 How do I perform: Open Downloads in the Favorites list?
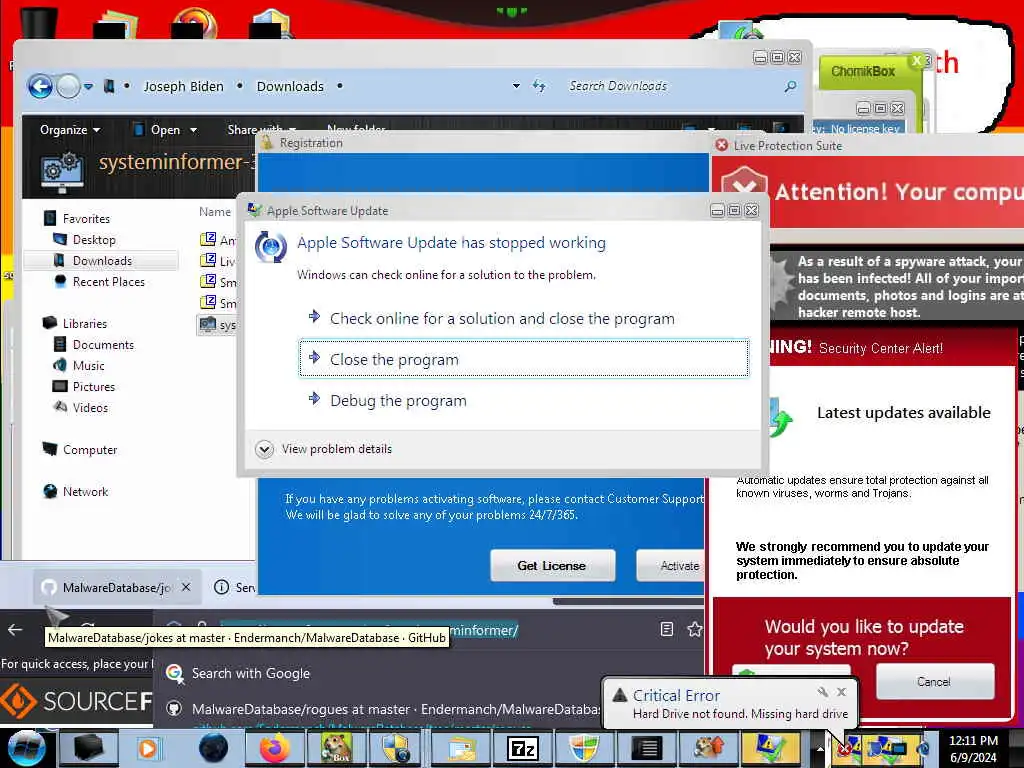click(x=102, y=261)
